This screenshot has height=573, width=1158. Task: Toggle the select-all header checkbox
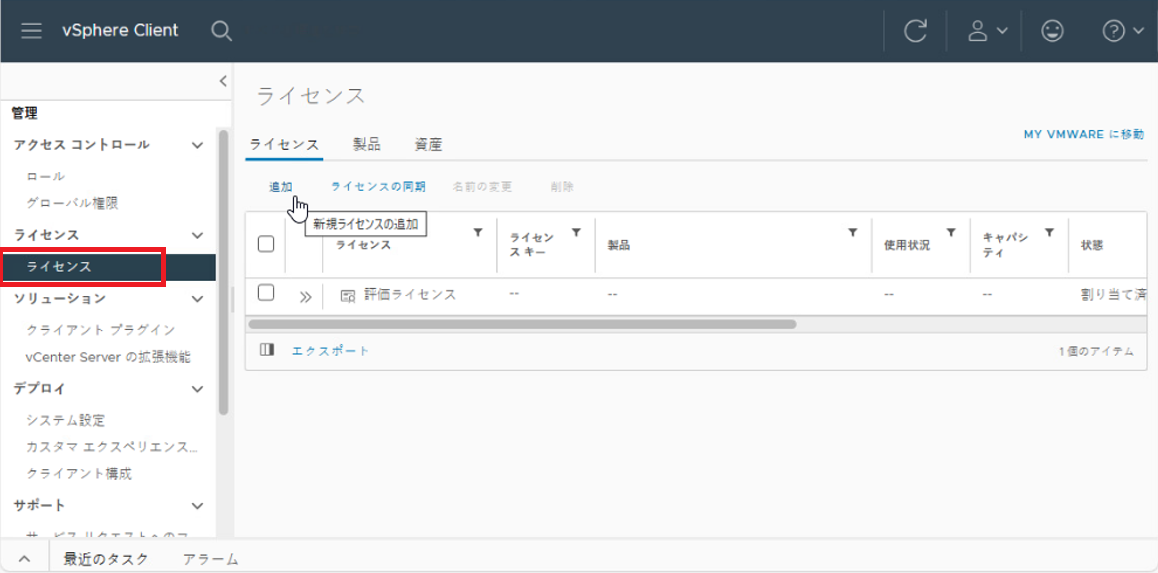click(x=266, y=244)
